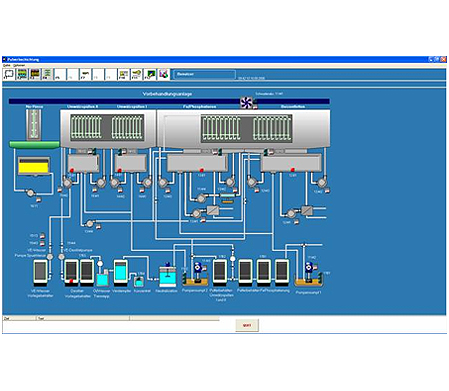Click the F1 speech bubble toolbar icon
The width and height of the screenshot is (449, 391).
click(x=9, y=74)
